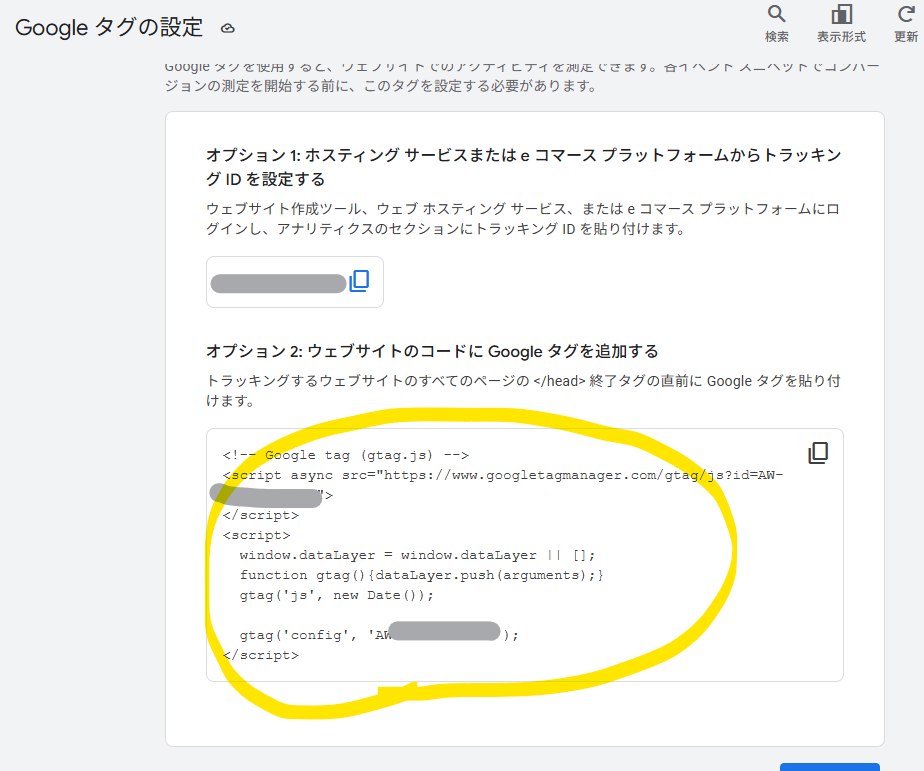Click the cloud status icon beside the page title
This screenshot has height=771, width=924.
(227, 28)
